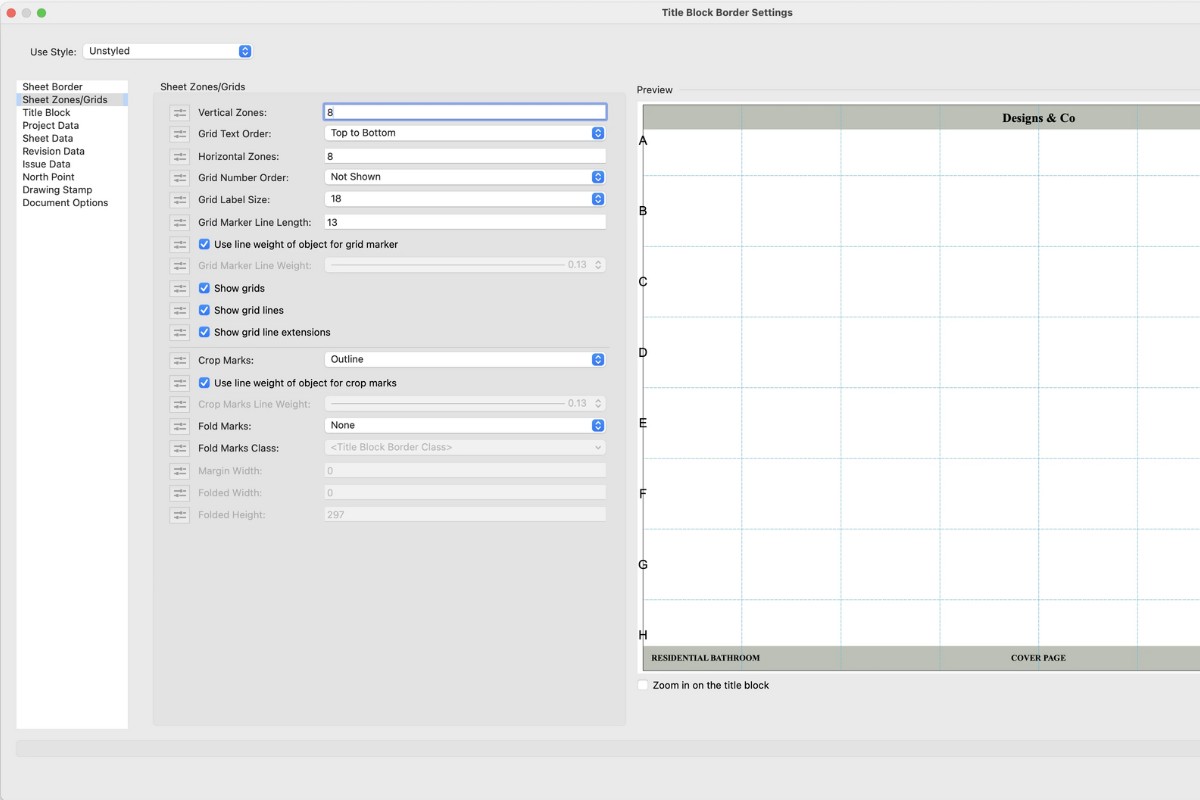Click the style edit icon beside Show grids
The image size is (1200, 800).
click(x=179, y=288)
